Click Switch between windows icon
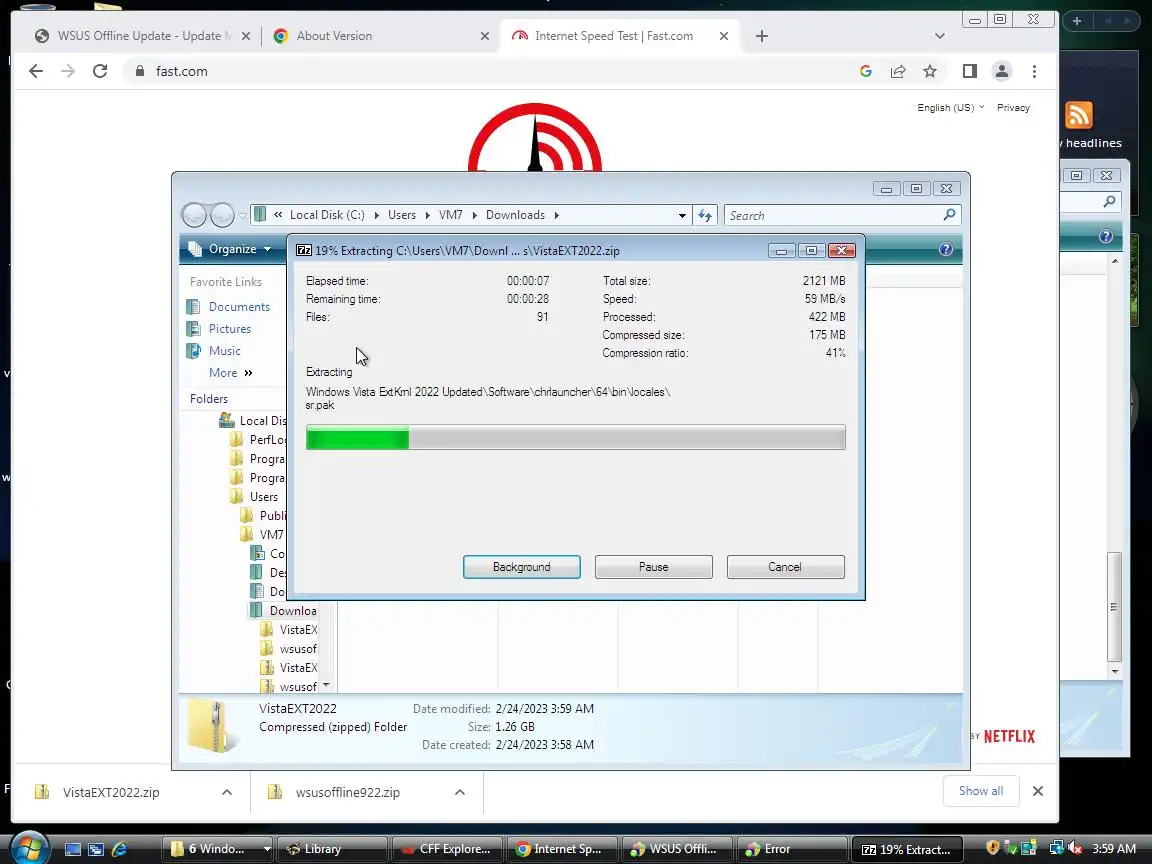Image resolution: width=1152 pixels, height=864 pixels. pyautogui.click(x=96, y=849)
